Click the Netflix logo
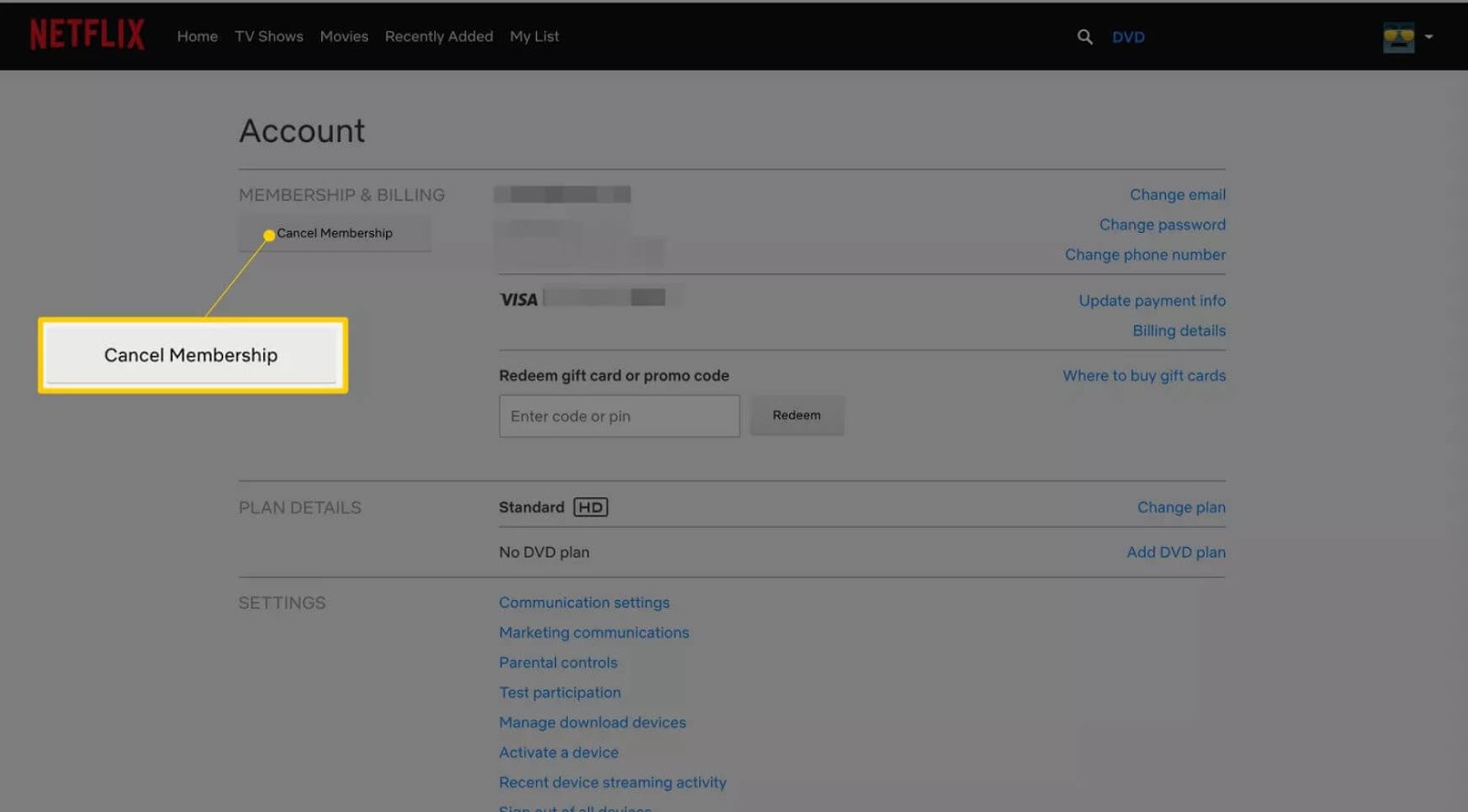Viewport: 1468px width, 812px height. 87,36
